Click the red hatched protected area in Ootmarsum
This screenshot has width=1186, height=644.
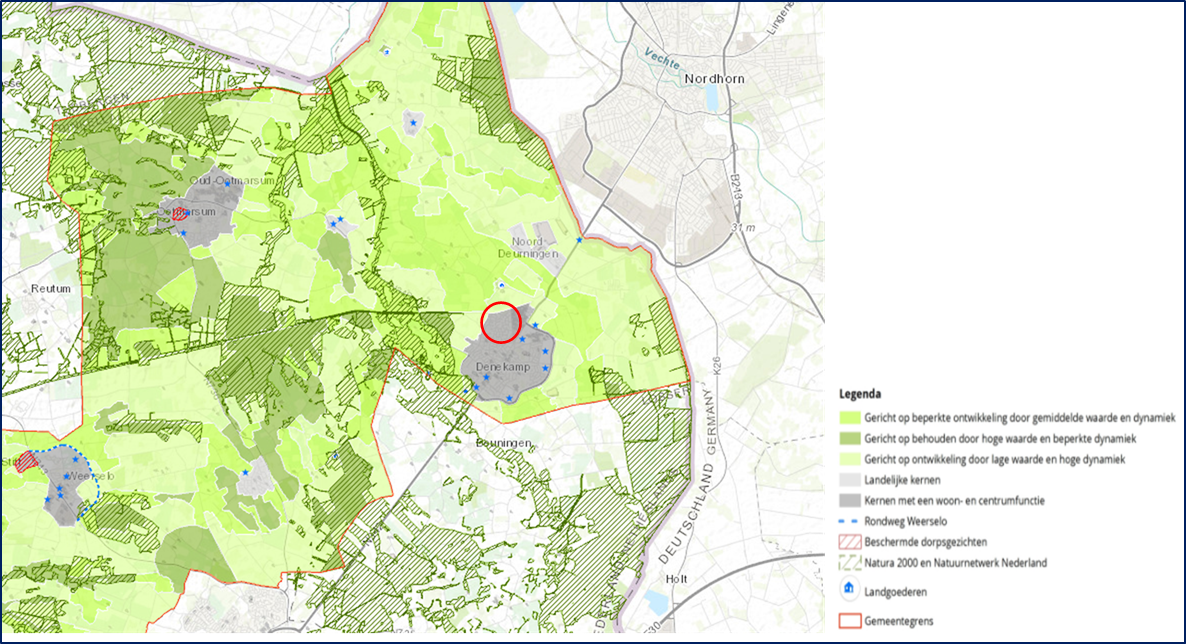179,214
